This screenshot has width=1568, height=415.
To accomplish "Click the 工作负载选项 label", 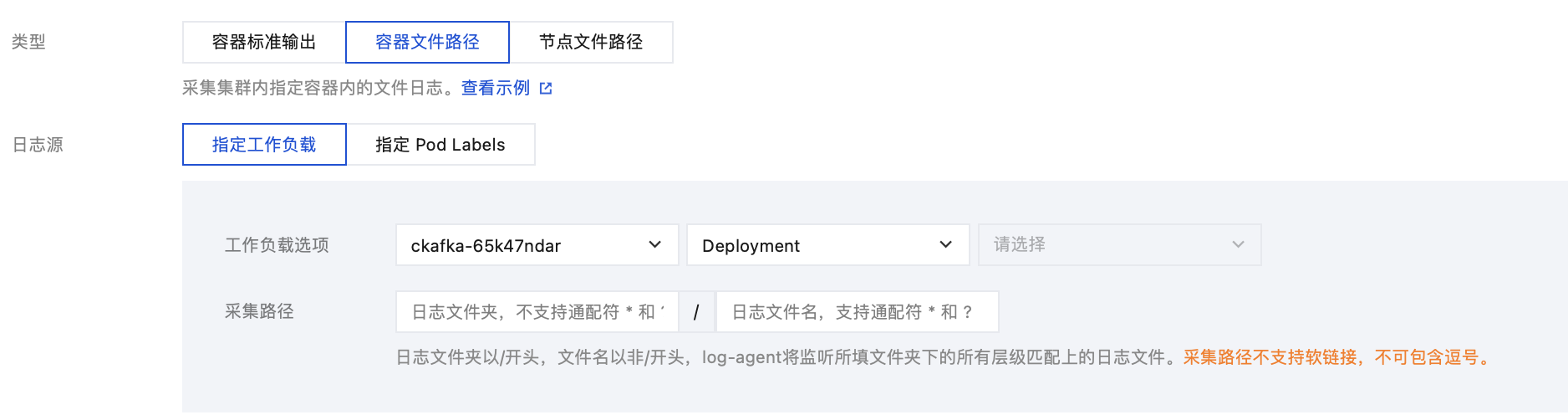I will [x=277, y=245].
